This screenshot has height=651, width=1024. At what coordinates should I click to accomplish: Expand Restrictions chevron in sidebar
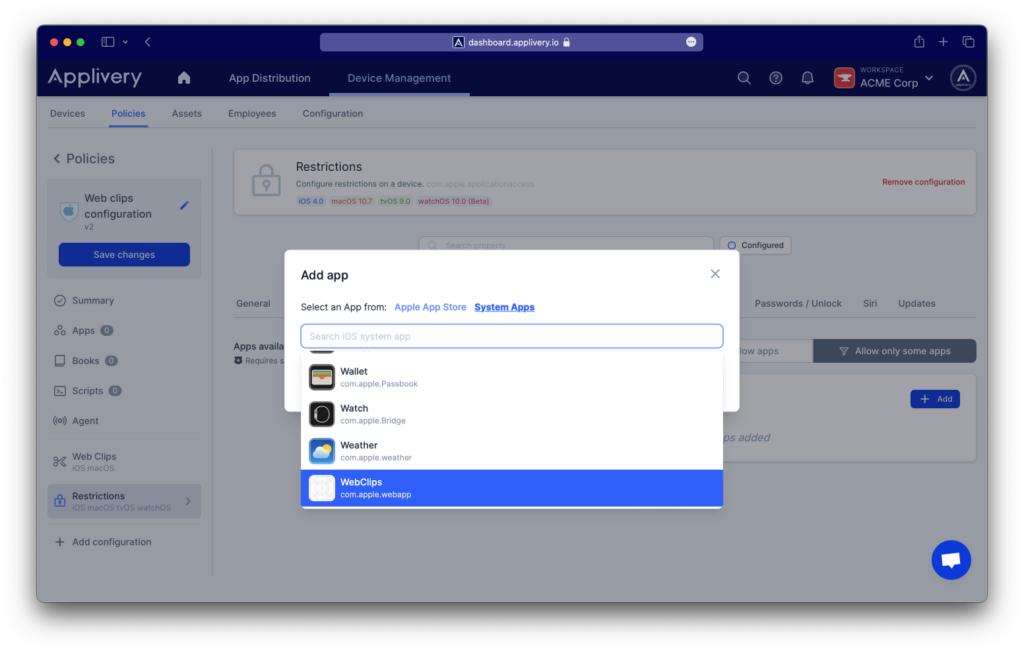pos(188,501)
